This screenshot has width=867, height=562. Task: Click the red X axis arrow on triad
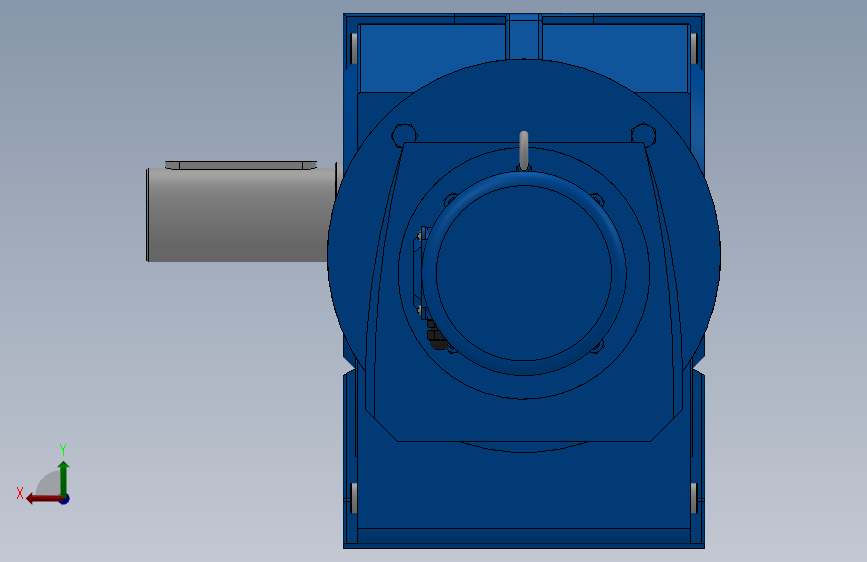click(44, 499)
